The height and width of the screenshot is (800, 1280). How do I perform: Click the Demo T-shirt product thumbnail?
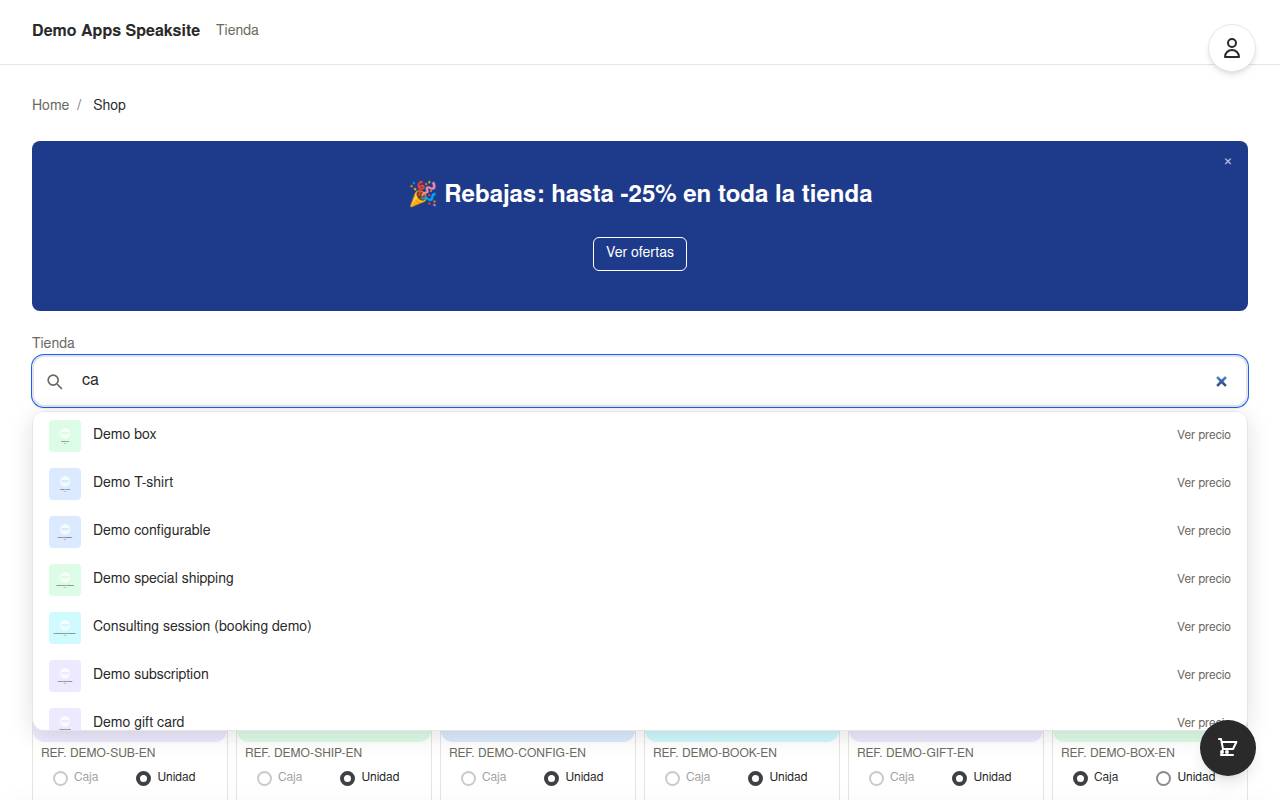(x=65, y=483)
